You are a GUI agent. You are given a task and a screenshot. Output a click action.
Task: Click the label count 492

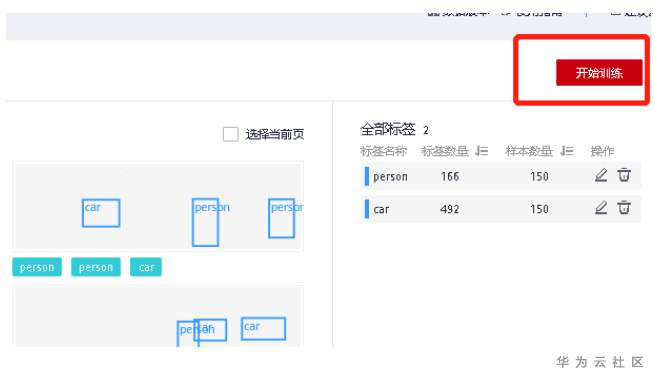point(450,209)
